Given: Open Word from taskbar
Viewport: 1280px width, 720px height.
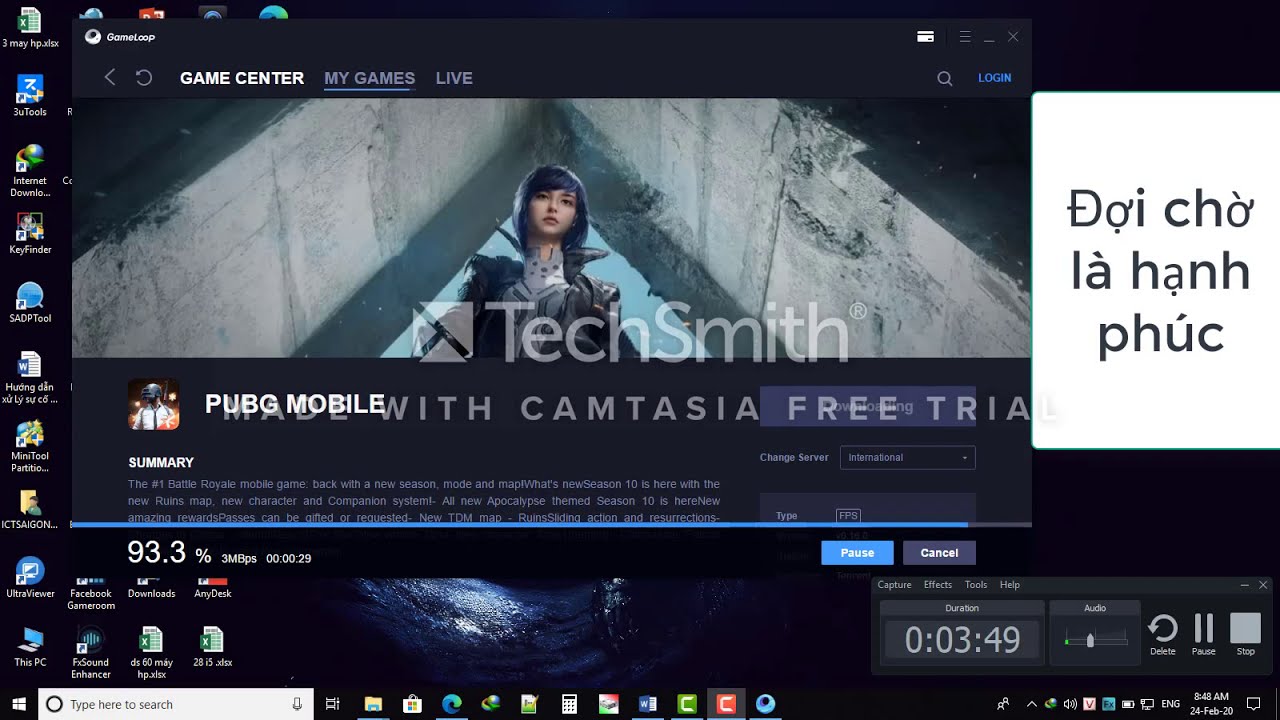Looking at the screenshot, I should click(x=647, y=704).
